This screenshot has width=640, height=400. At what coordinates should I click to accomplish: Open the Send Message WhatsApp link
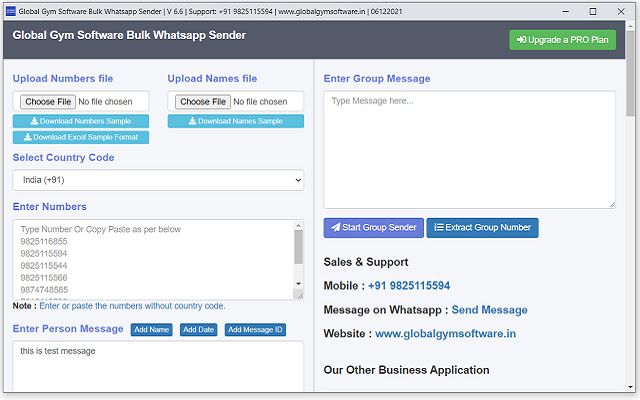coord(489,310)
